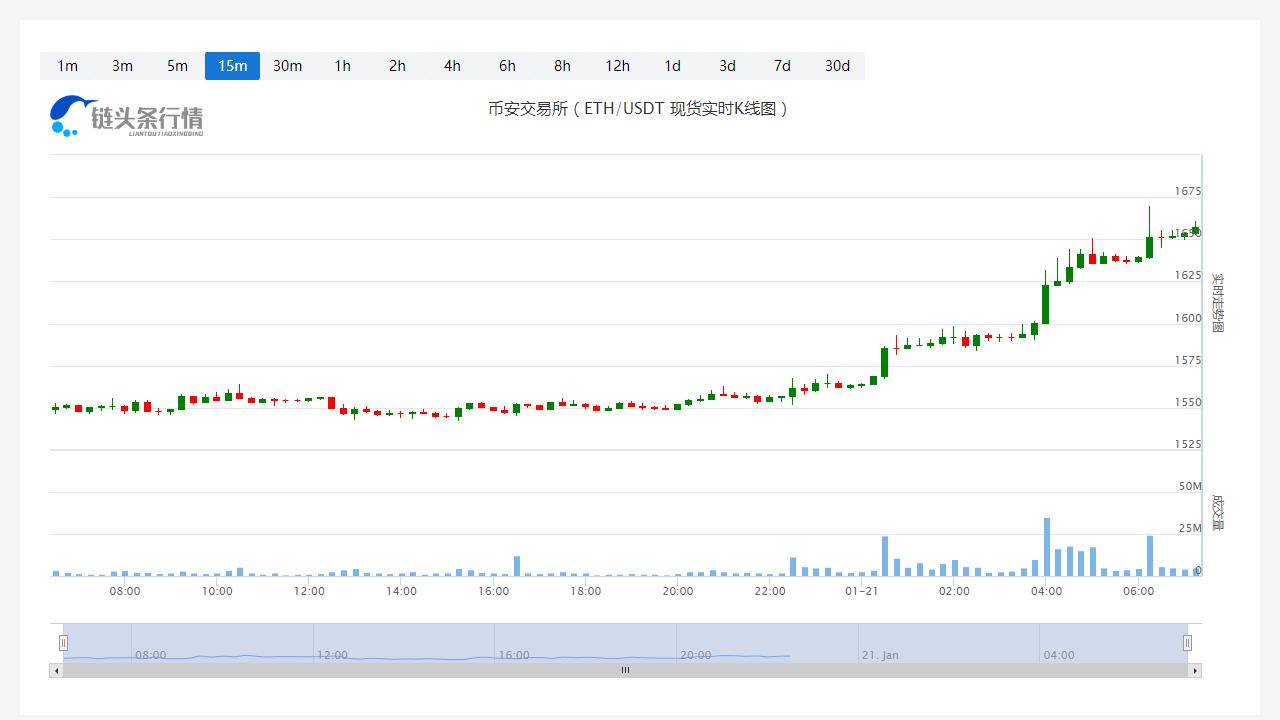Viewport: 1280px width, 720px height.
Task: Switch to the 3m interval tab
Action: 122,66
